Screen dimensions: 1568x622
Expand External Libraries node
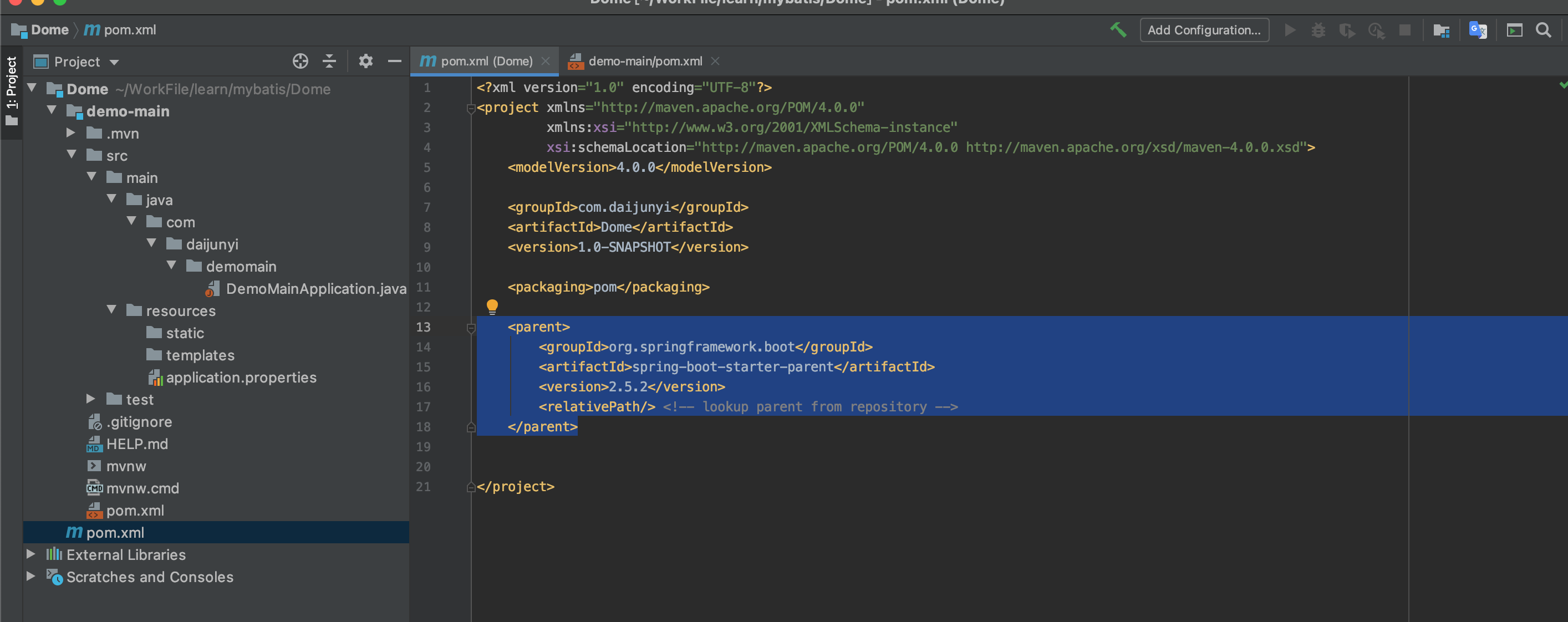coord(31,554)
